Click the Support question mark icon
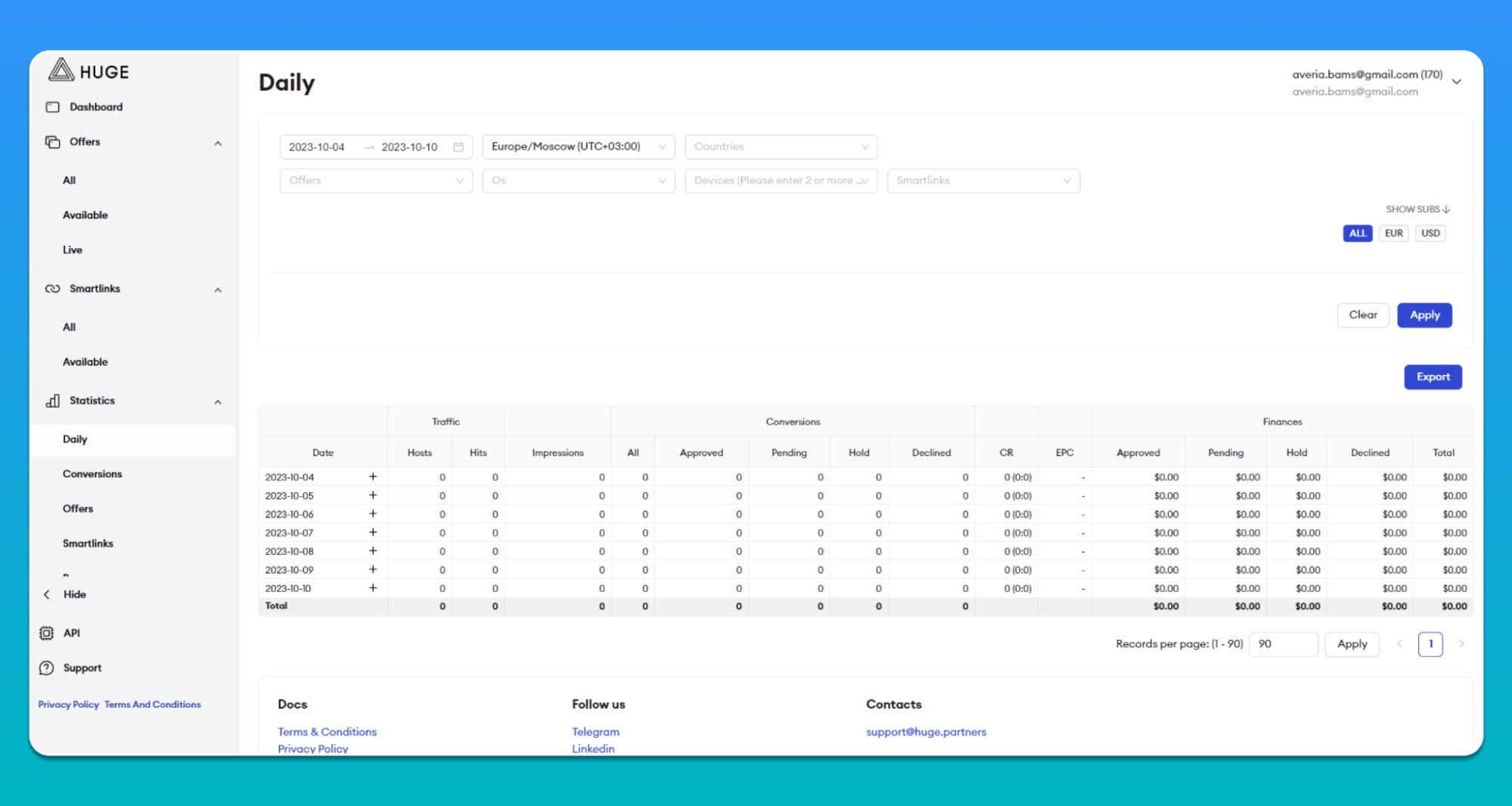 (47, 668)
